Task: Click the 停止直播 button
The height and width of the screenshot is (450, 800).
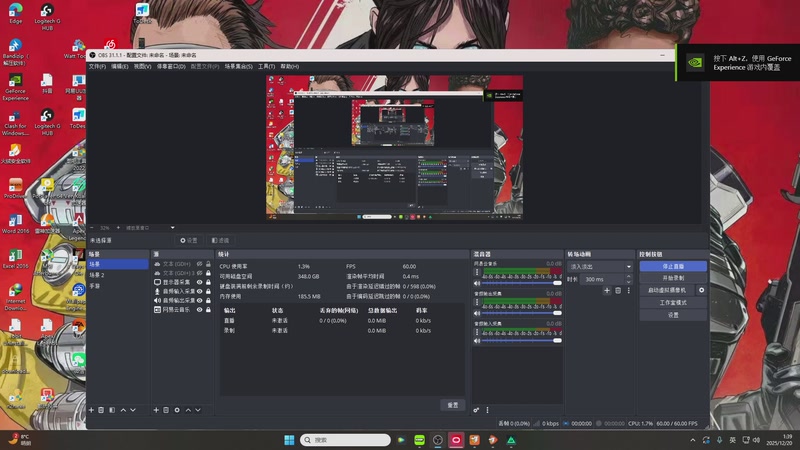Action: click(673, 266)
